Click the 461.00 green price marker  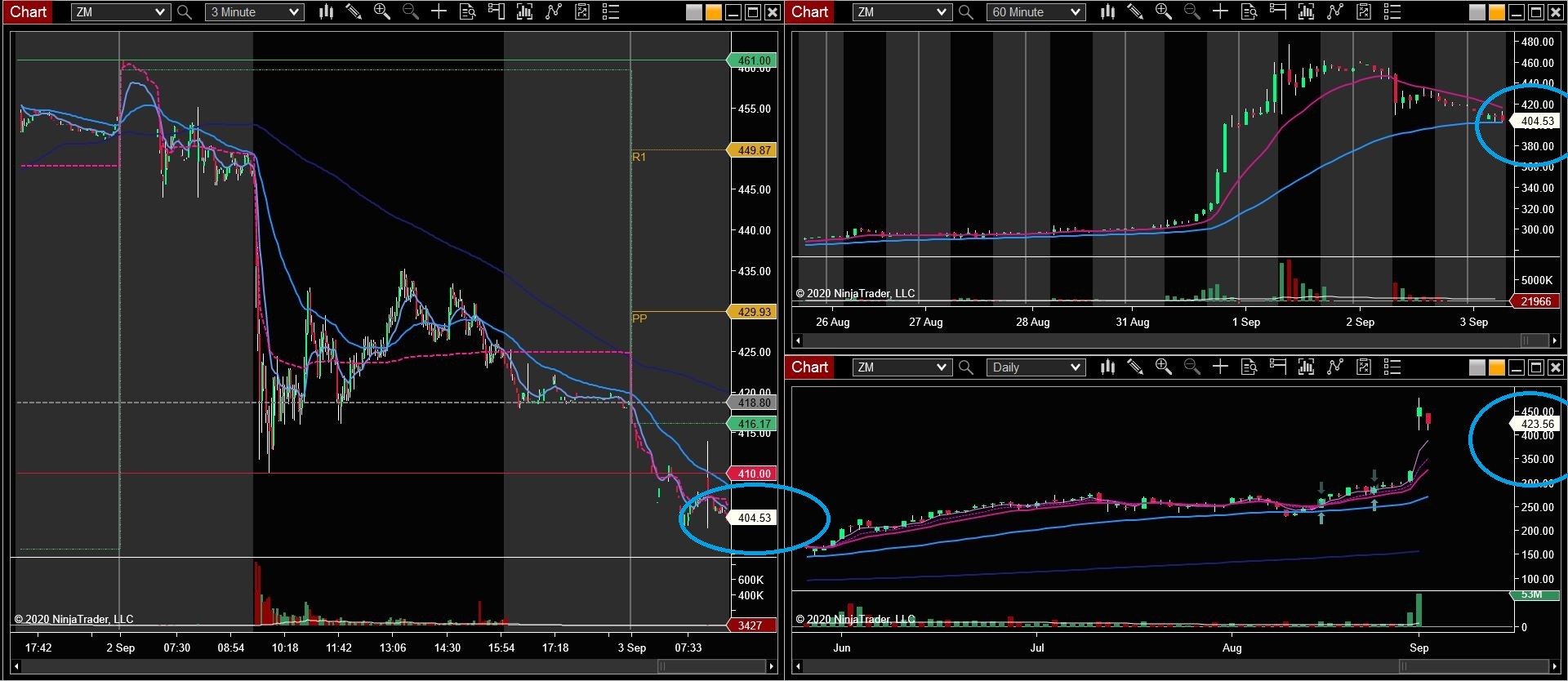click(751, 60)
